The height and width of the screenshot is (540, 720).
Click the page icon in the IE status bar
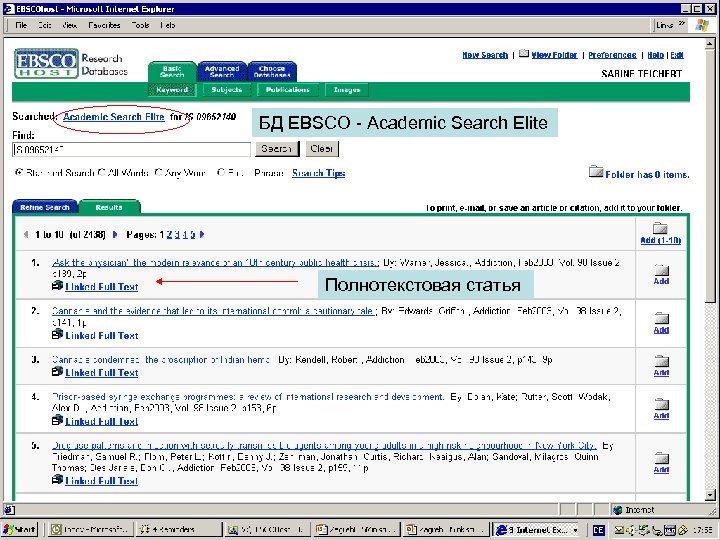point(9,509)
